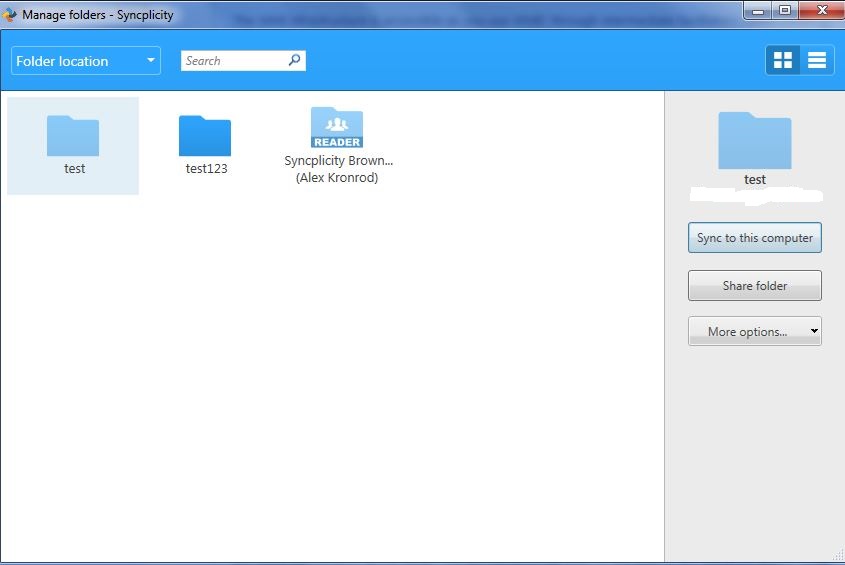Select the shared READER folder icon
The height and width of the screenshot is (565, 845).
(337, 128)
